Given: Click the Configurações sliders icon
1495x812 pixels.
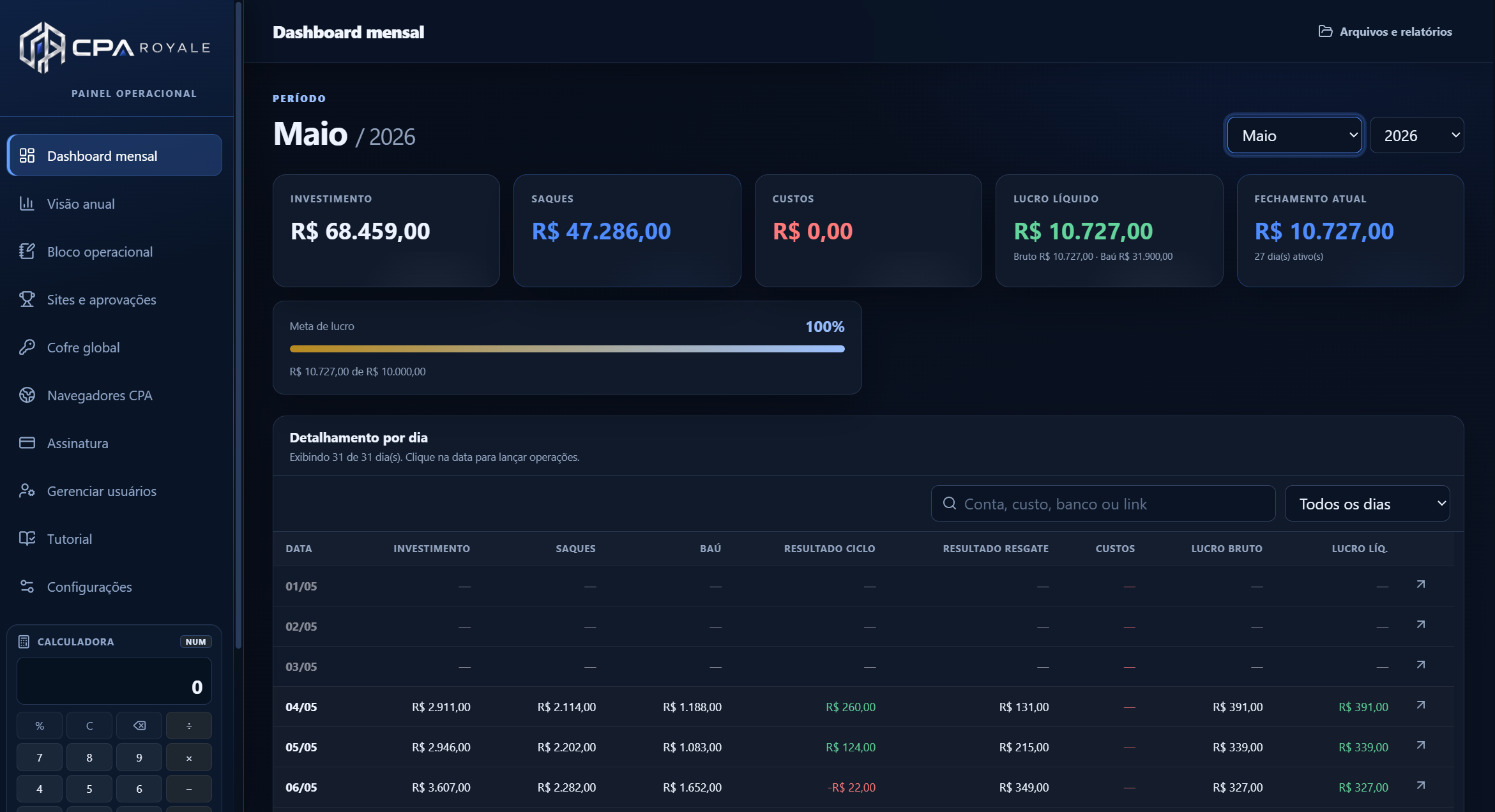Looking at the screenshot, I should click(27, 587).
